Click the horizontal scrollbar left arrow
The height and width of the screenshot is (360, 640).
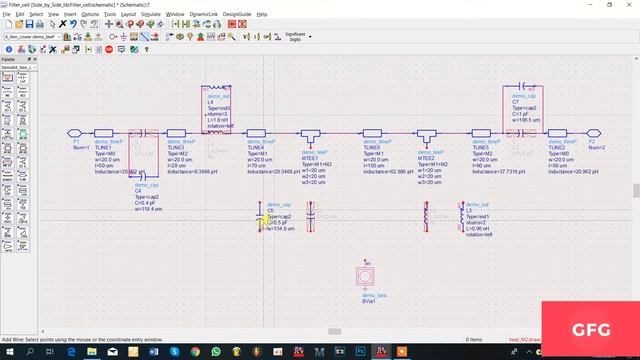click(x=43, y=331)
